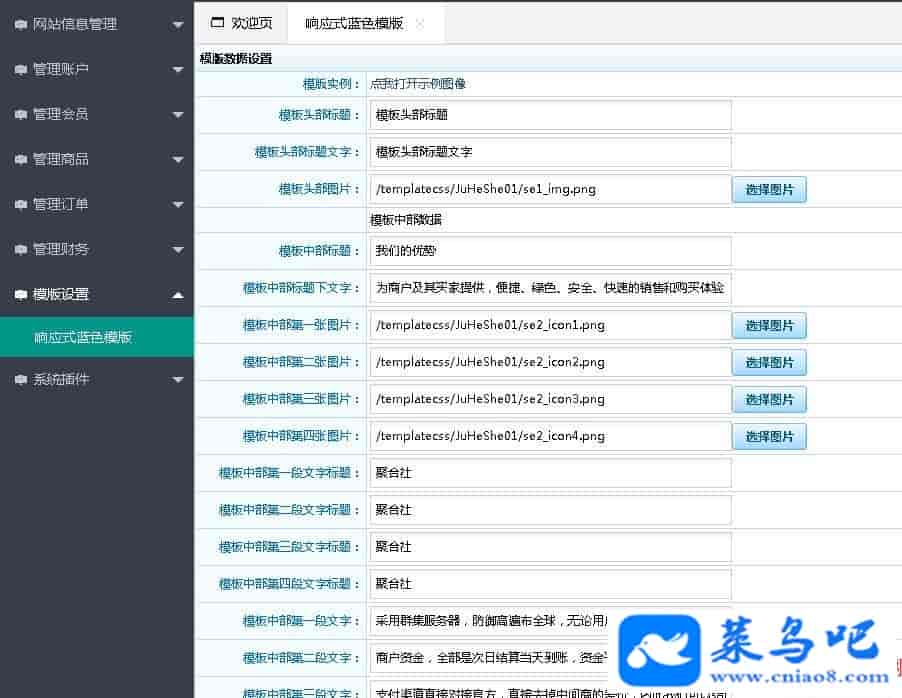Expand the 系统插件 menu arrow
The width and height of the screenshot is (902, 698).
click(177, 379)
